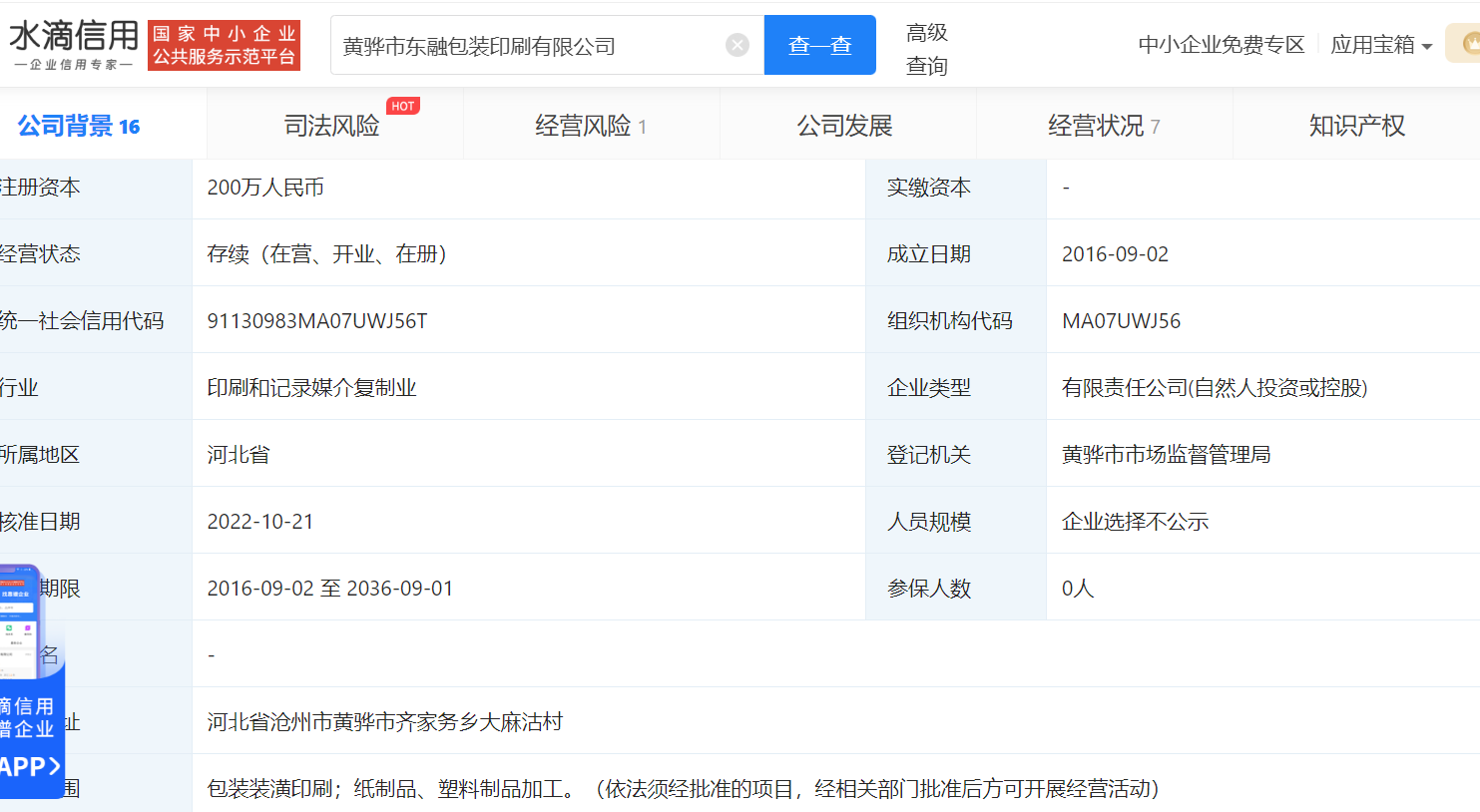Screen dimensions: 1480x812
Task: Open the 中小企业免费专区 link
Action: (1222, 45)
